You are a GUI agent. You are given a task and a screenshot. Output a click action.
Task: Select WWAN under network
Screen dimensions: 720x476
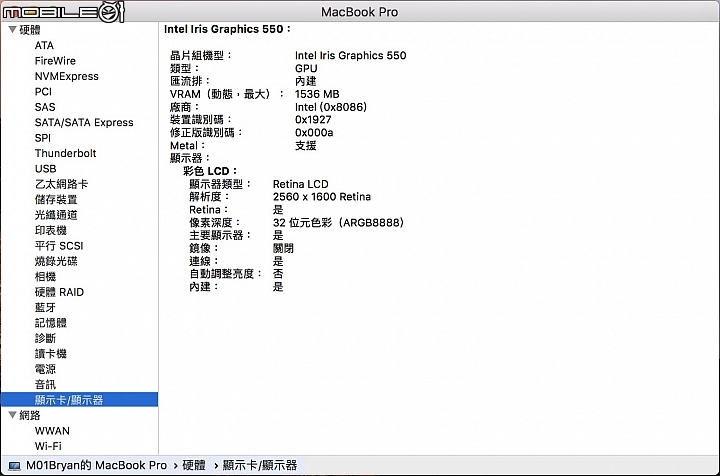(52, 431)
